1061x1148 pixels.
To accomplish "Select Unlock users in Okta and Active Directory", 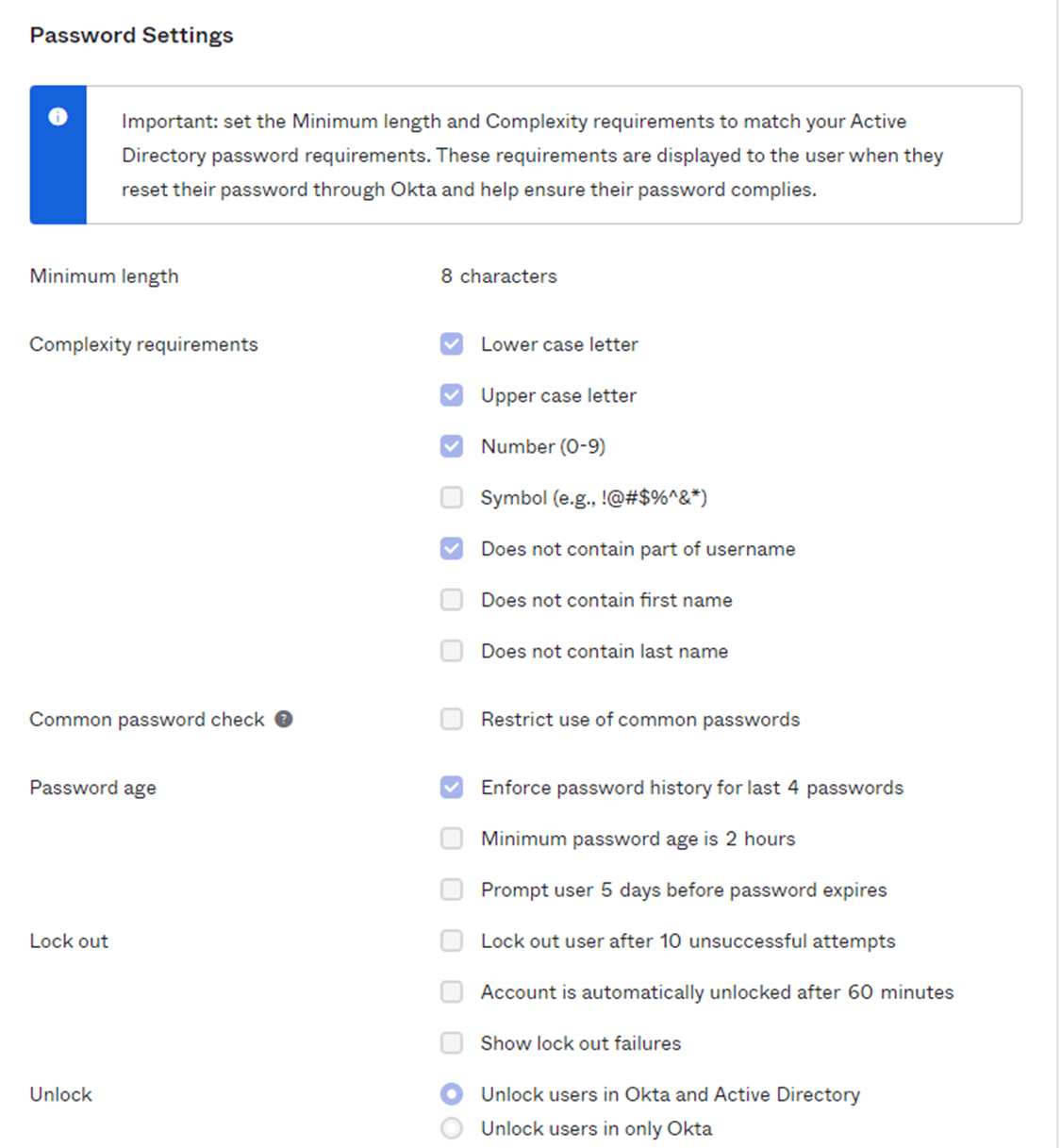I will tap(452, 1094).
